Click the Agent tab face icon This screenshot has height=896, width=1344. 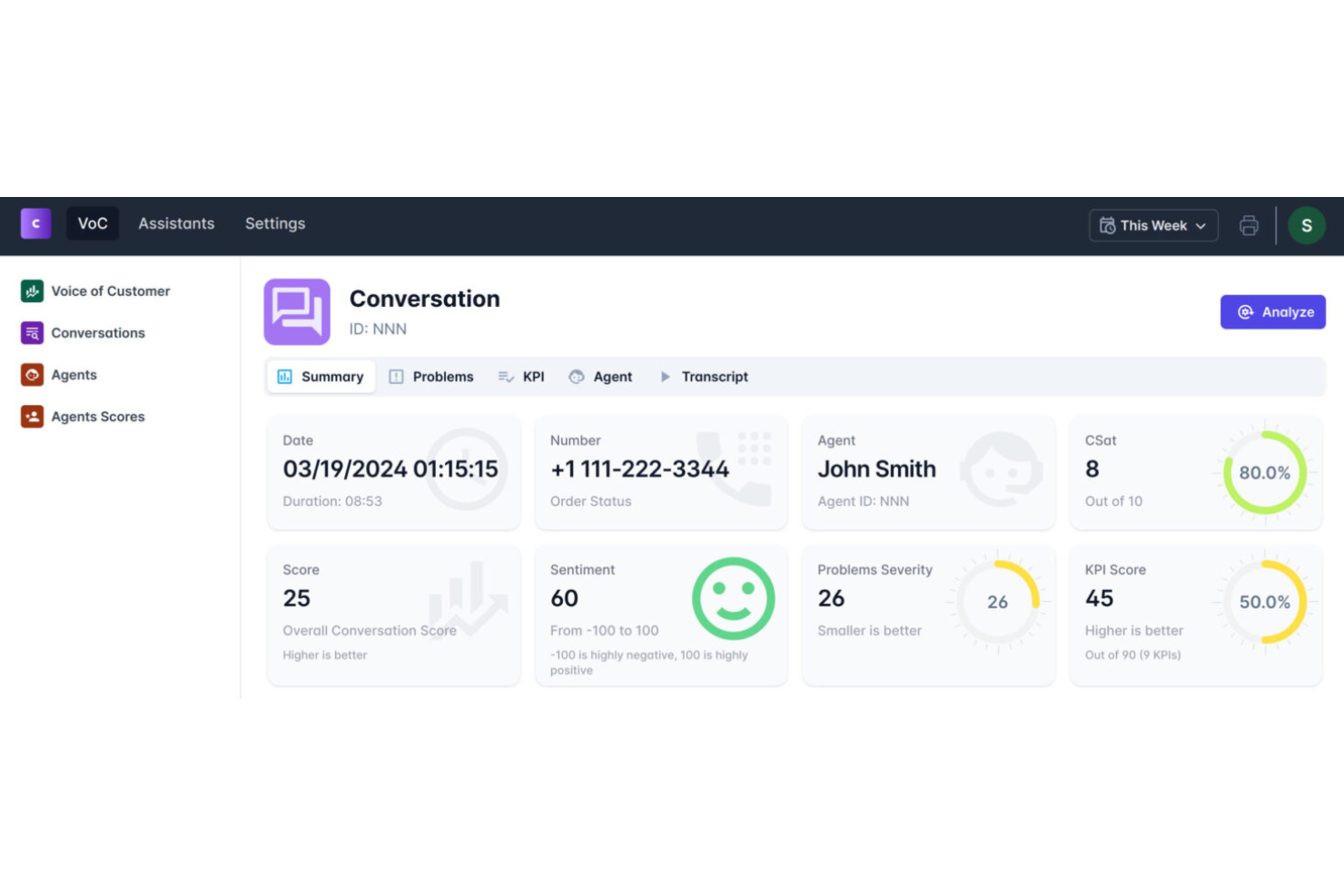coord(577,376)
